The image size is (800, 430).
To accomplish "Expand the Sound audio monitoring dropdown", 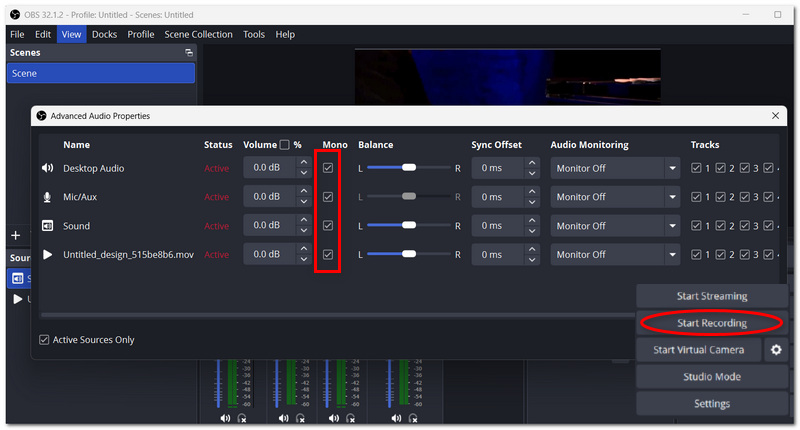I will (615, 225).
